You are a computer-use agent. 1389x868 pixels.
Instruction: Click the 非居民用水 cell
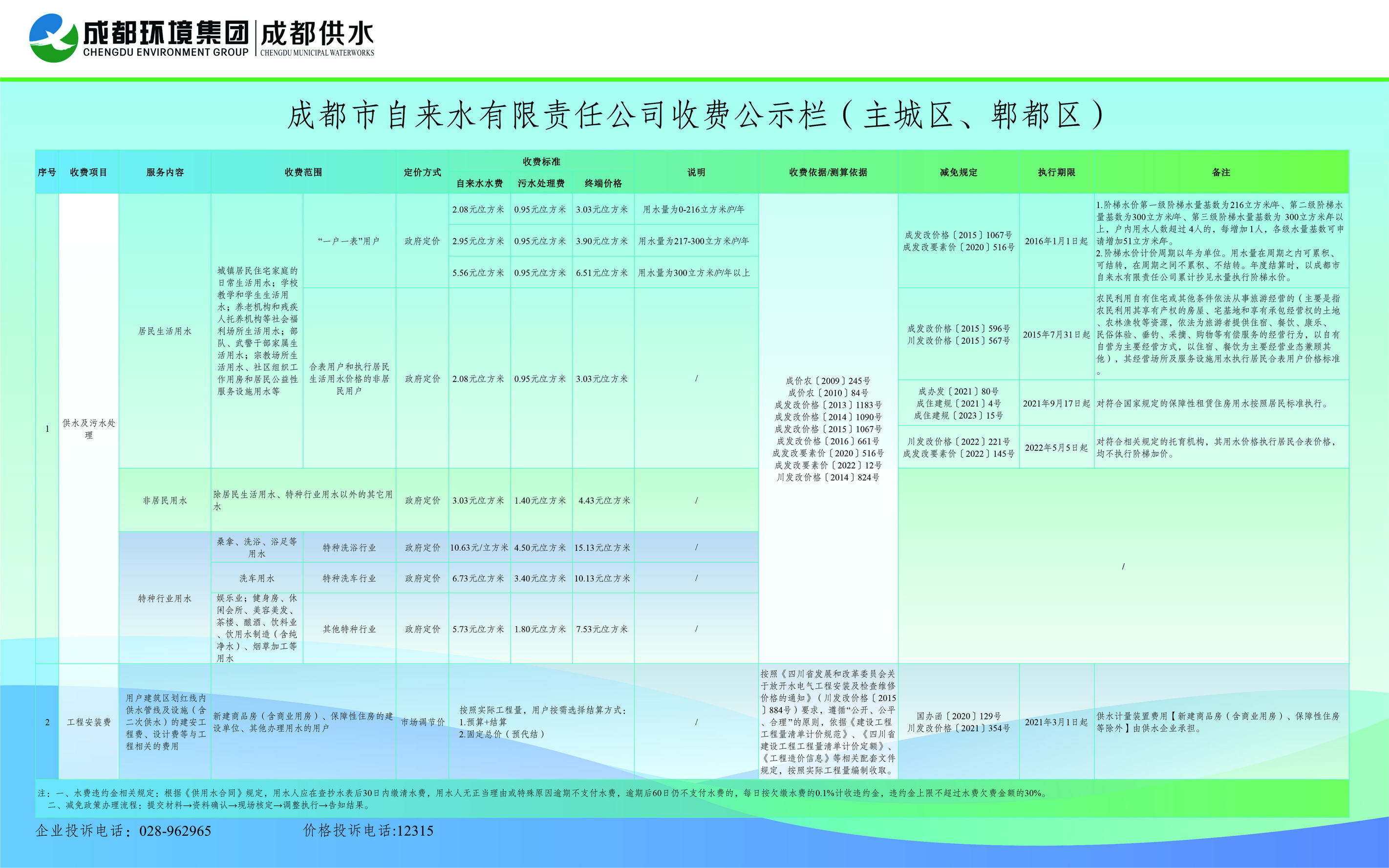(x=165, y=501)
